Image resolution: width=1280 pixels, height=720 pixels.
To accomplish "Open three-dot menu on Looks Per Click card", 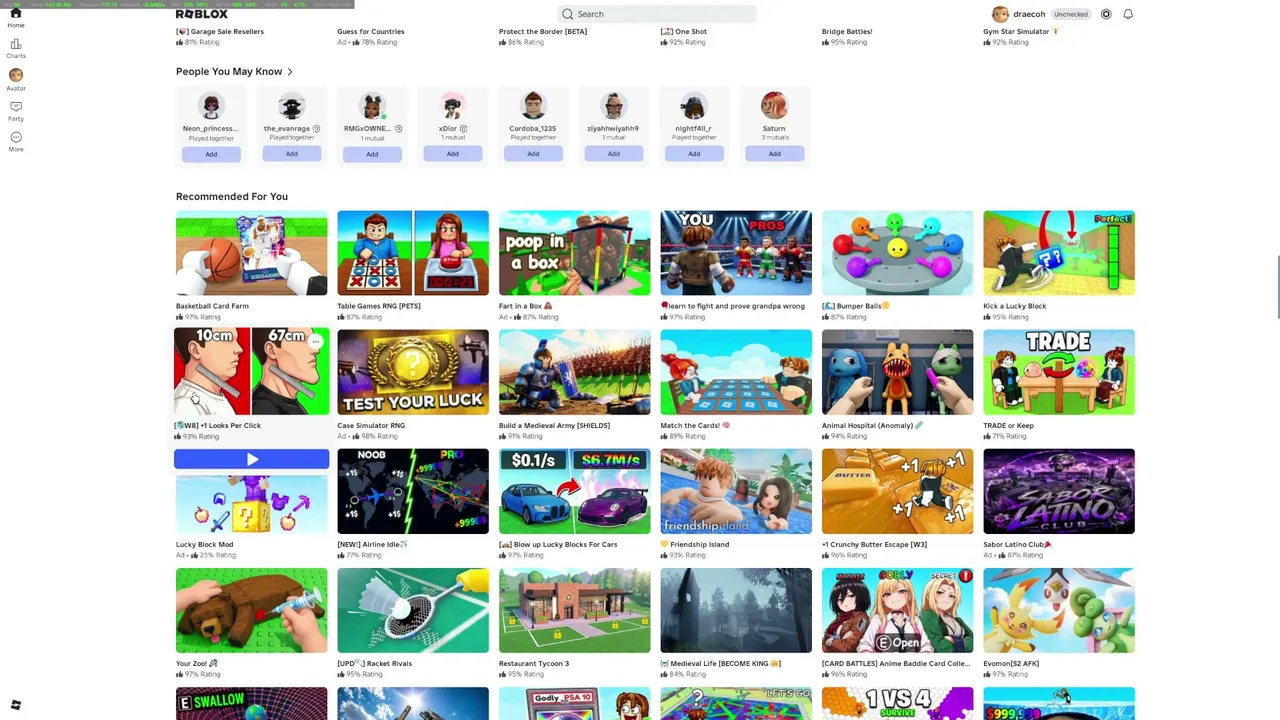I will 315,342.
